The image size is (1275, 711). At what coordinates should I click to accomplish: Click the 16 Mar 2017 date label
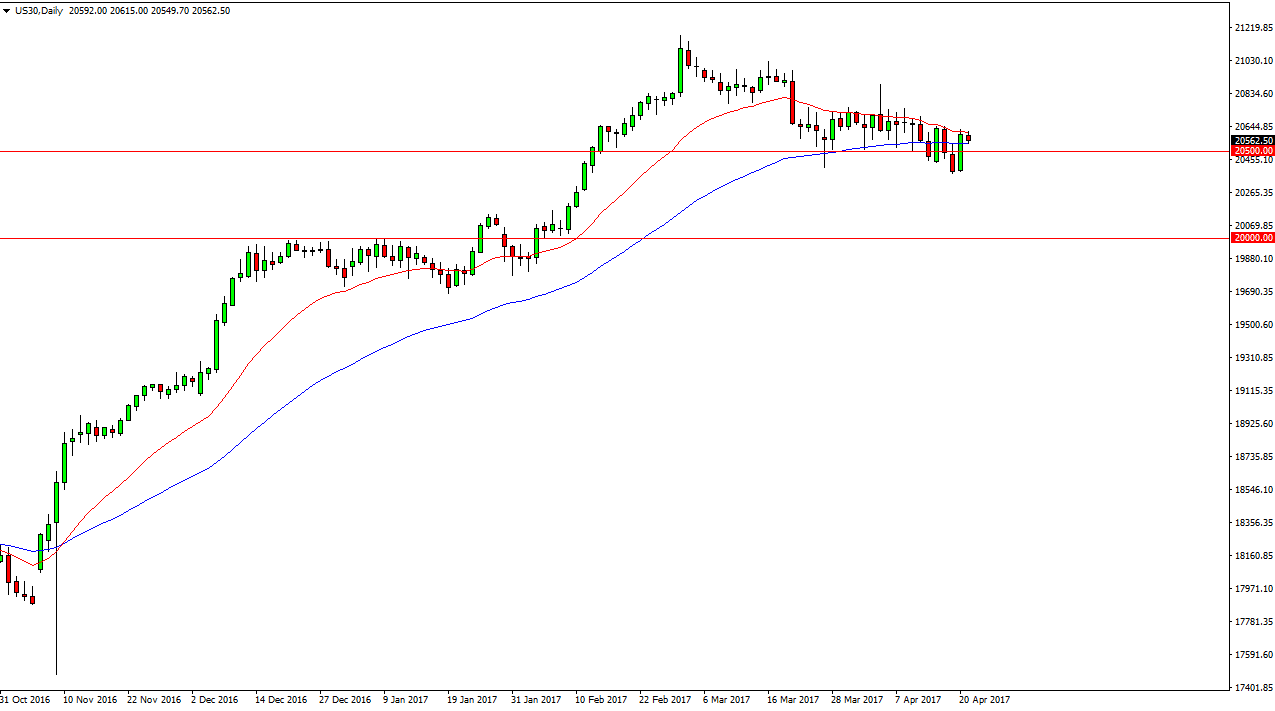click(x=792, y=700)
